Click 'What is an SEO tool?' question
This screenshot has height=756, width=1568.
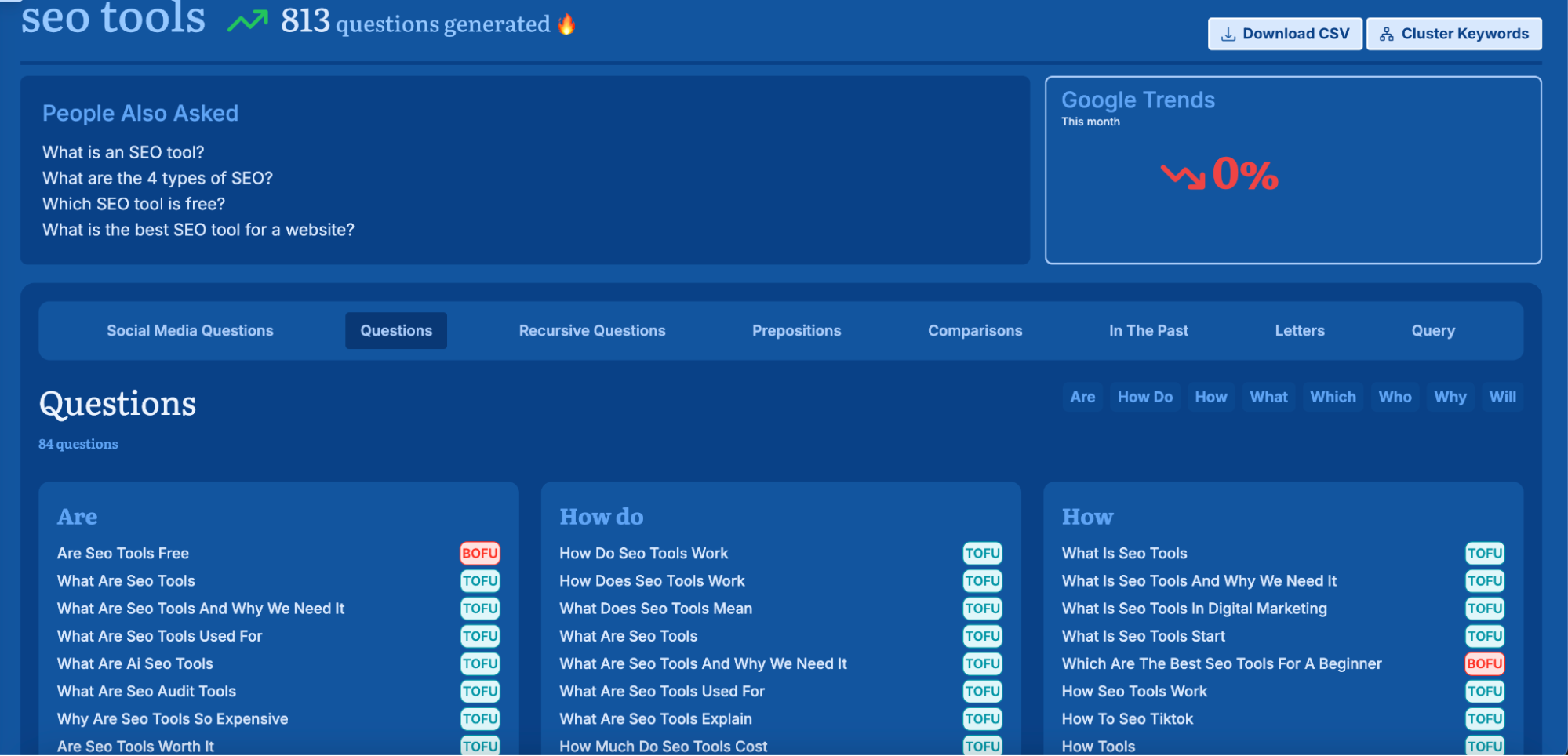pyautogui.click(x=123, y=152)
